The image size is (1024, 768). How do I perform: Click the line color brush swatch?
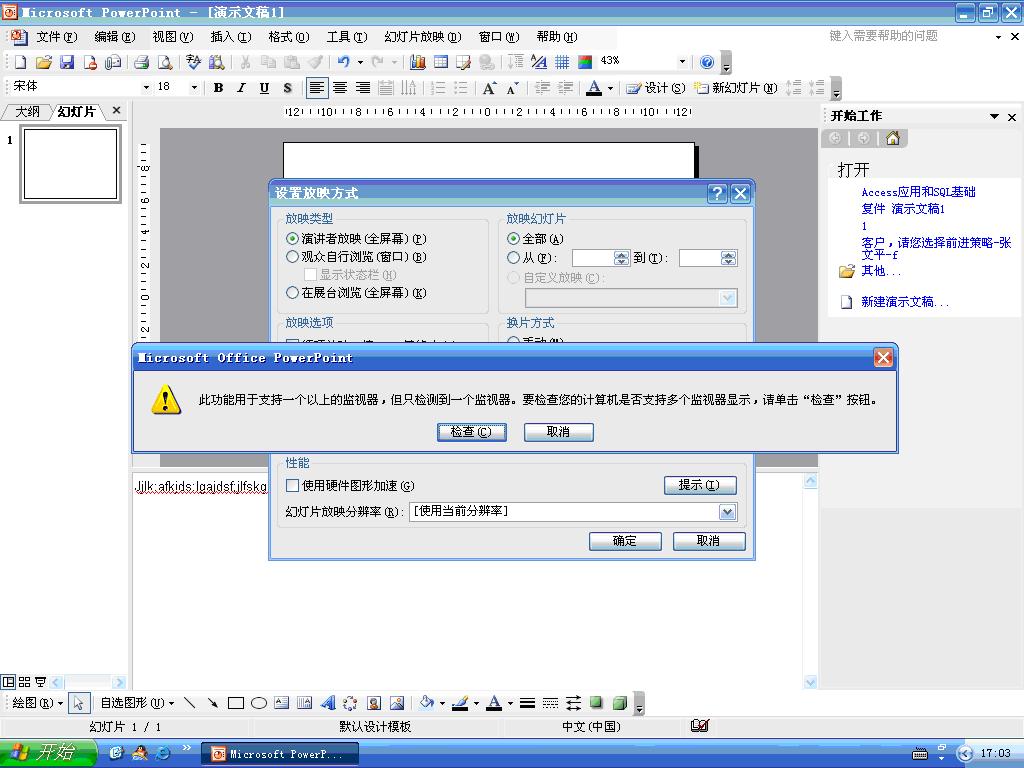coord(460,703)
